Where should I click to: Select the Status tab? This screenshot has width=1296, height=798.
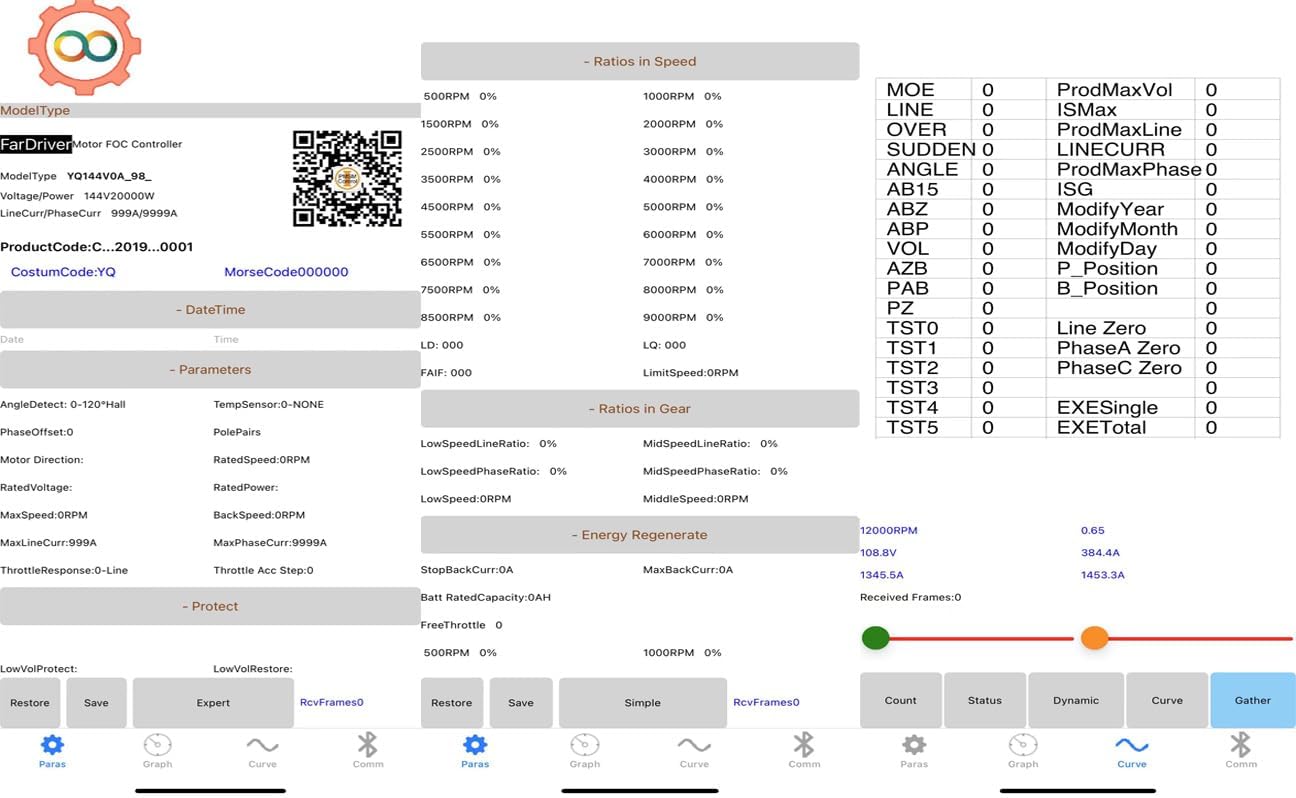pos(985,700)
